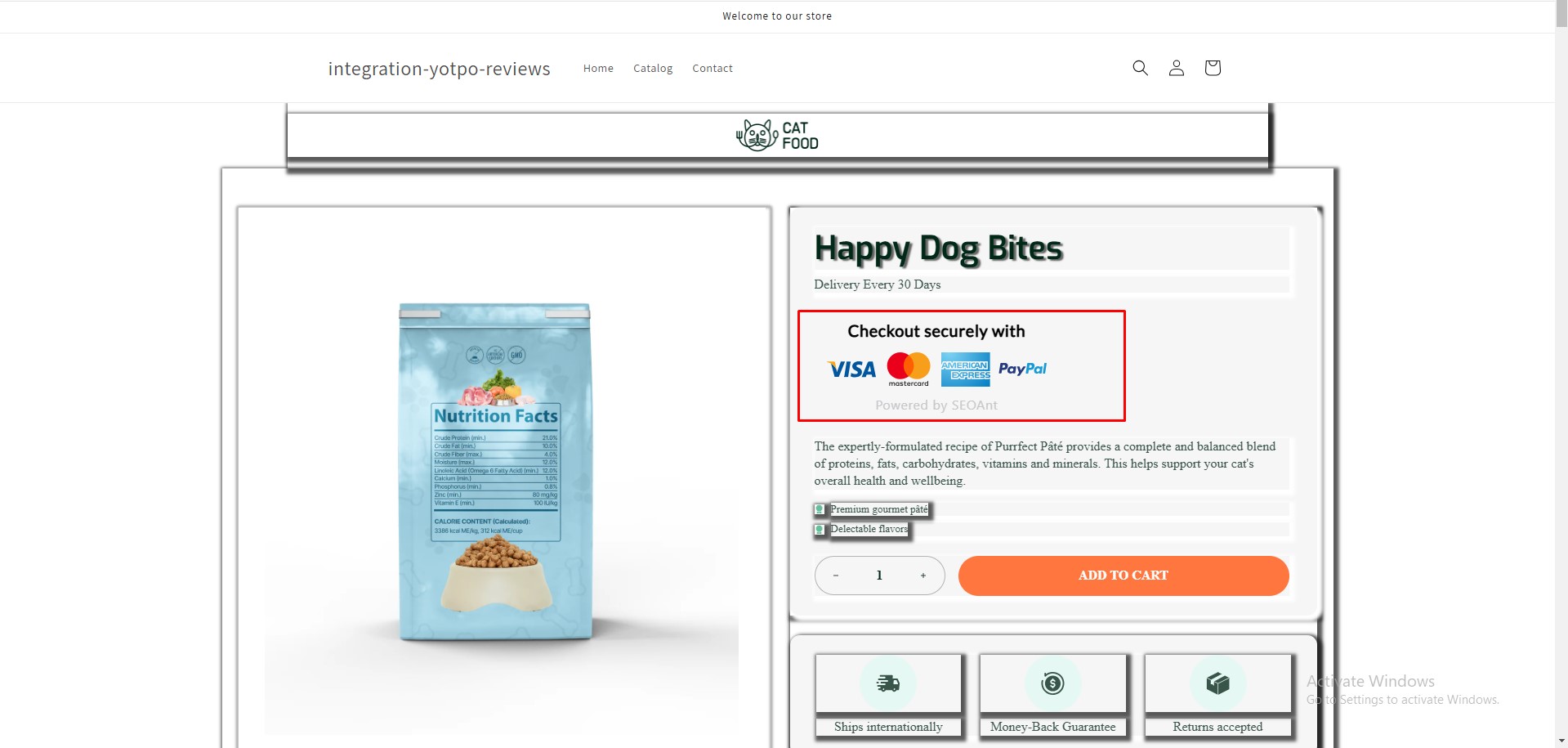Click the Mastercard payment logo
Viewport: 1568px width, 748px height.
click(x=909, y=370)
